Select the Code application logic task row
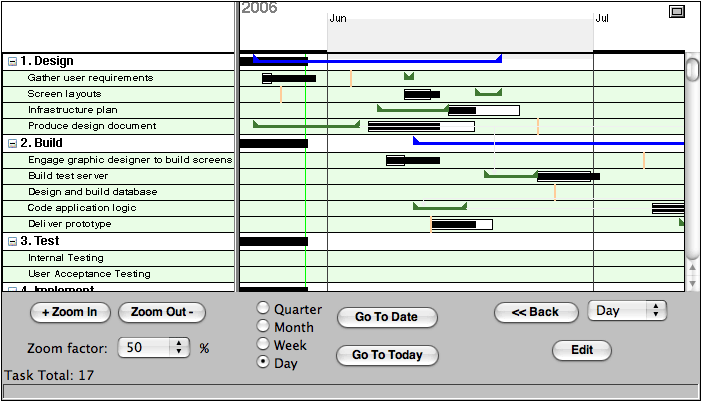The width and height of the screenshot is (702, 401). click(x=118, y=209)
